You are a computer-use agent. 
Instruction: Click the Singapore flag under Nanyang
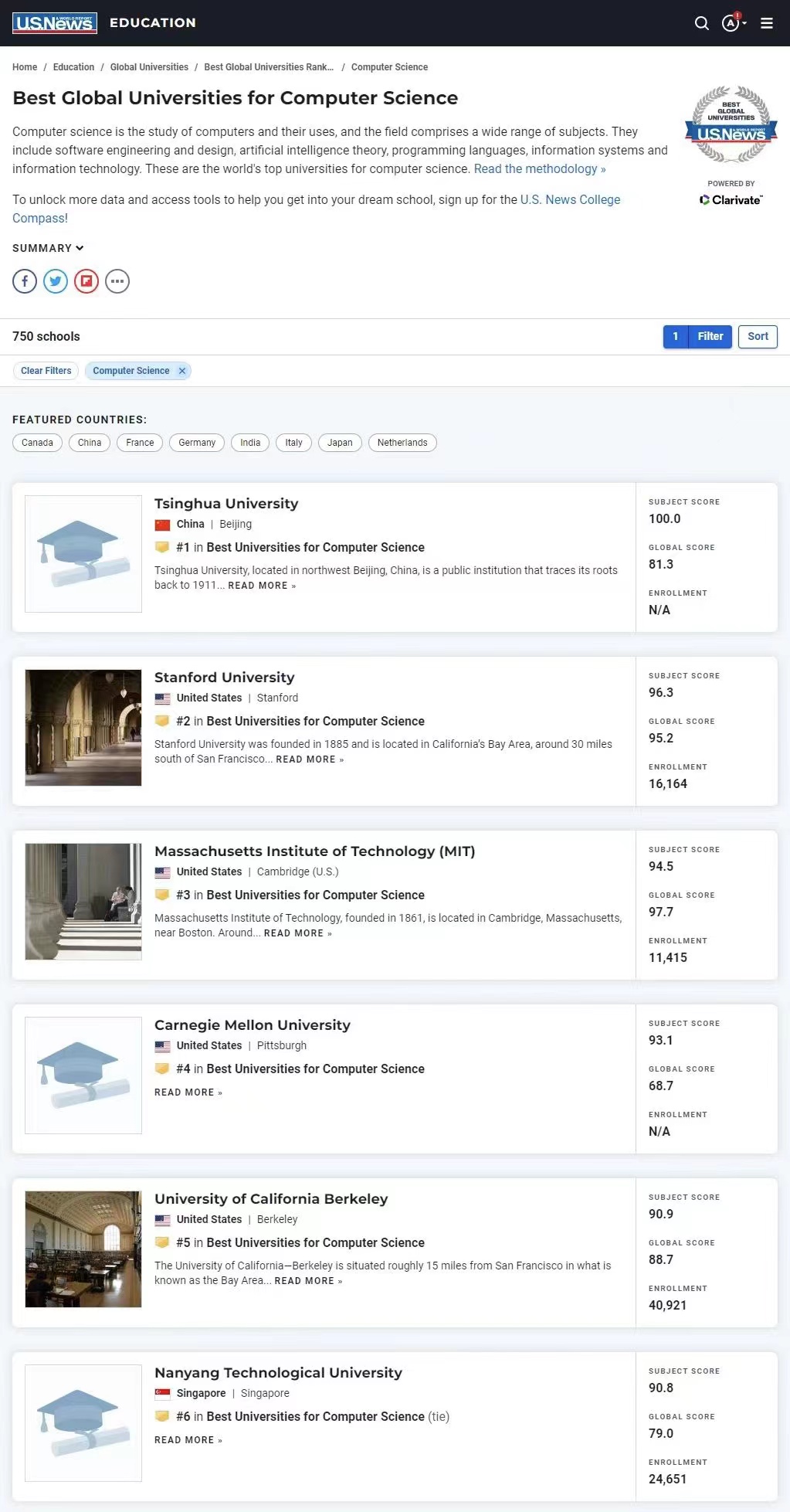pos(162,1394)
